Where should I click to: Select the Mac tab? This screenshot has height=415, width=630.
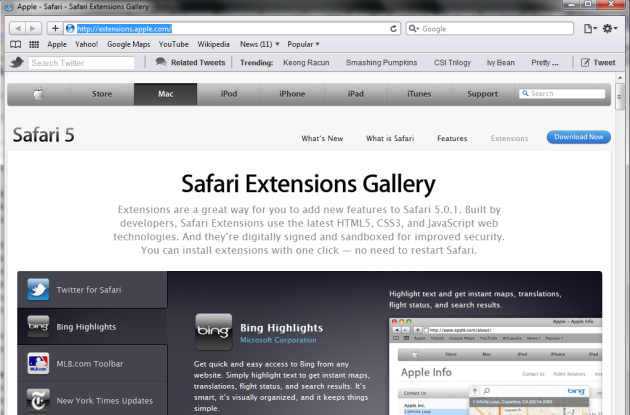click(x=166, y=94)
